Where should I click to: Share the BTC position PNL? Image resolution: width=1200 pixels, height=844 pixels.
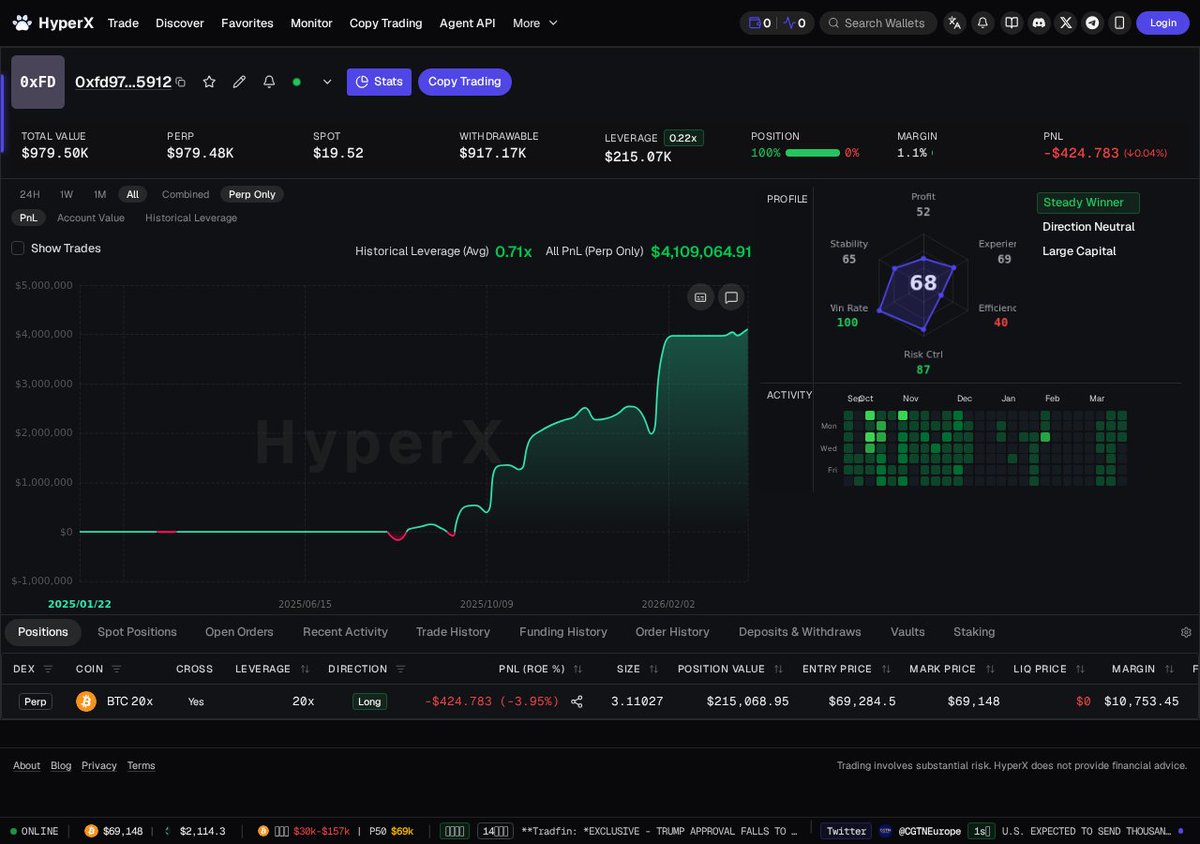[577, 702]
